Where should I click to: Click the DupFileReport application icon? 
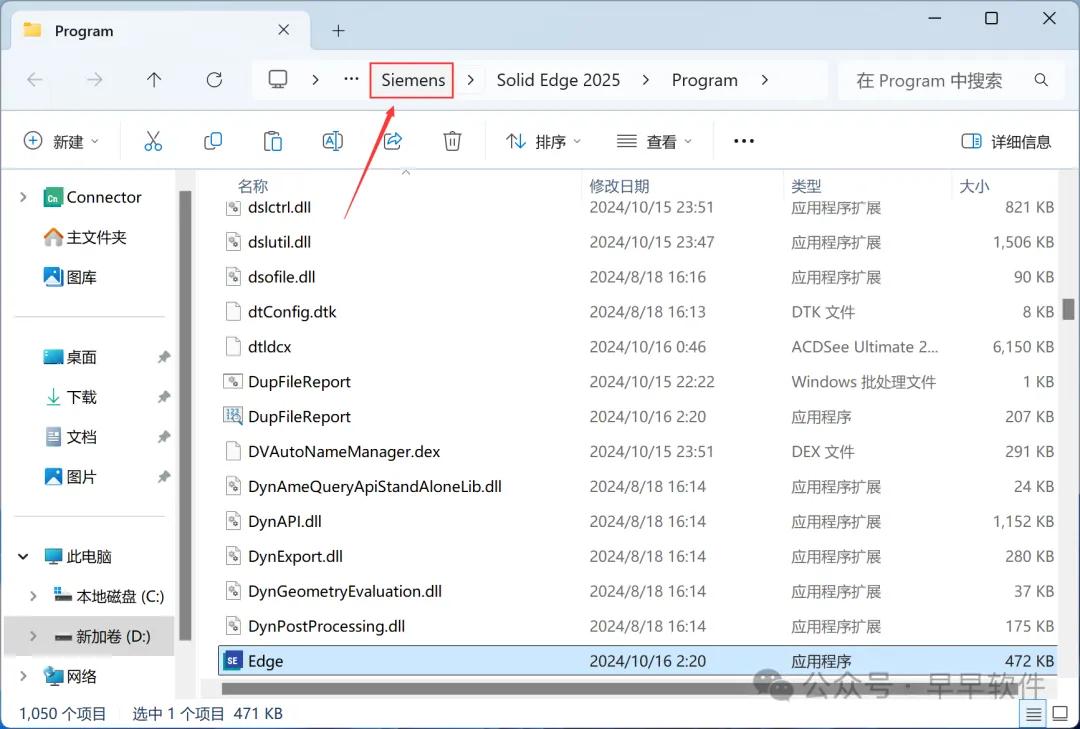pyautogui.click(x=233, y=415)
